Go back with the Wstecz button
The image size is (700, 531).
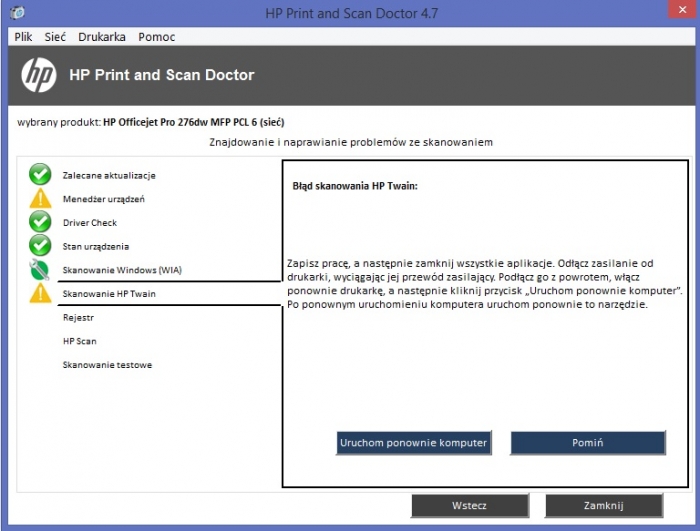tap(470, 506)
